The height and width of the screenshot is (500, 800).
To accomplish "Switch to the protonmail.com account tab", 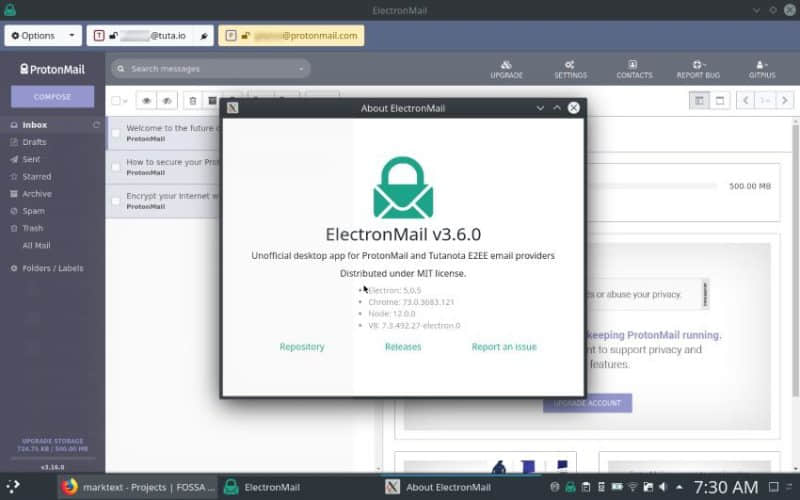I will pyautogui.click(x=291, y=35).
